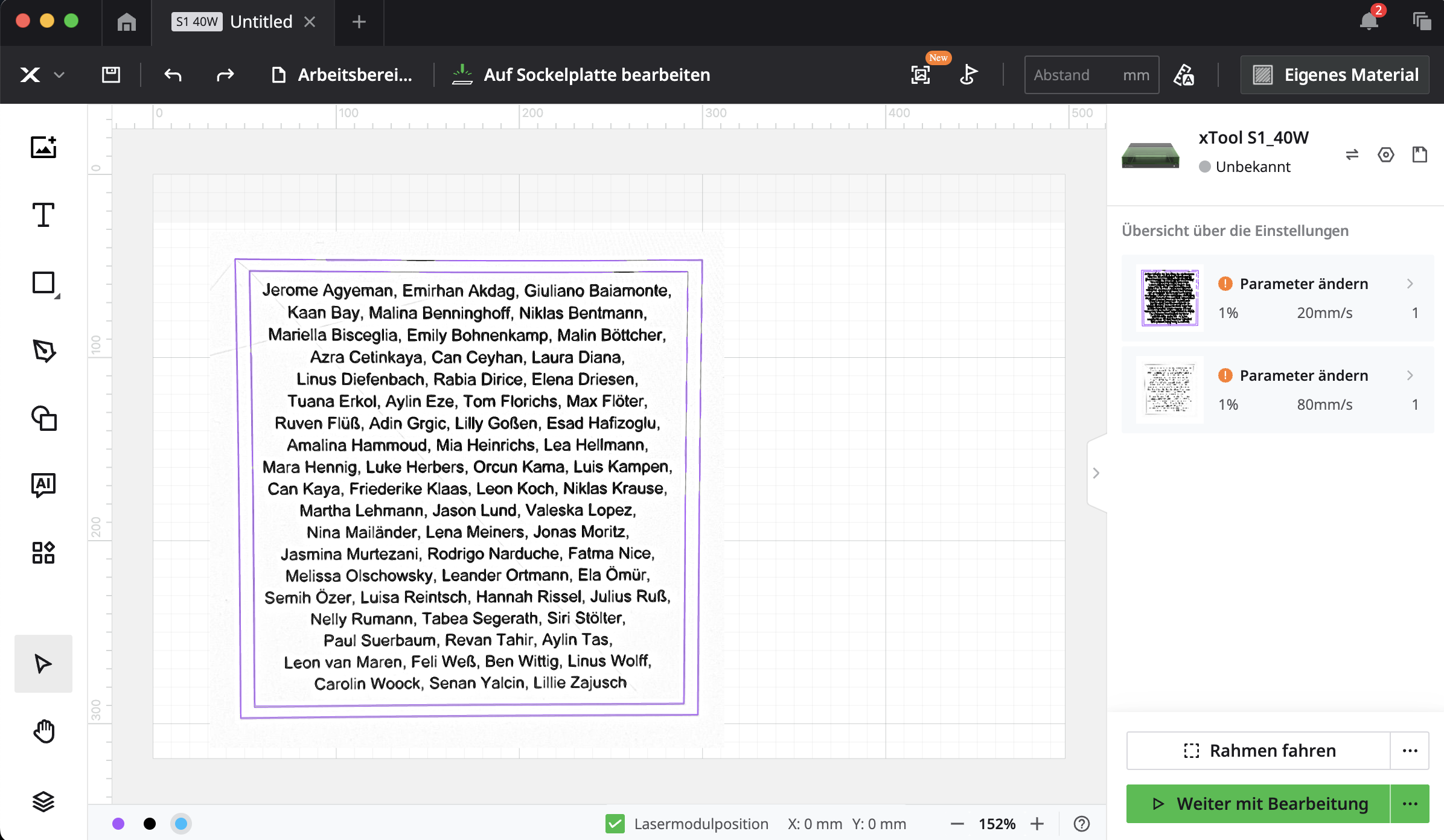The width and height of the screenshot is (1444, 840).
Task: Open the AI assistant tool
Action: pos(43,485)
